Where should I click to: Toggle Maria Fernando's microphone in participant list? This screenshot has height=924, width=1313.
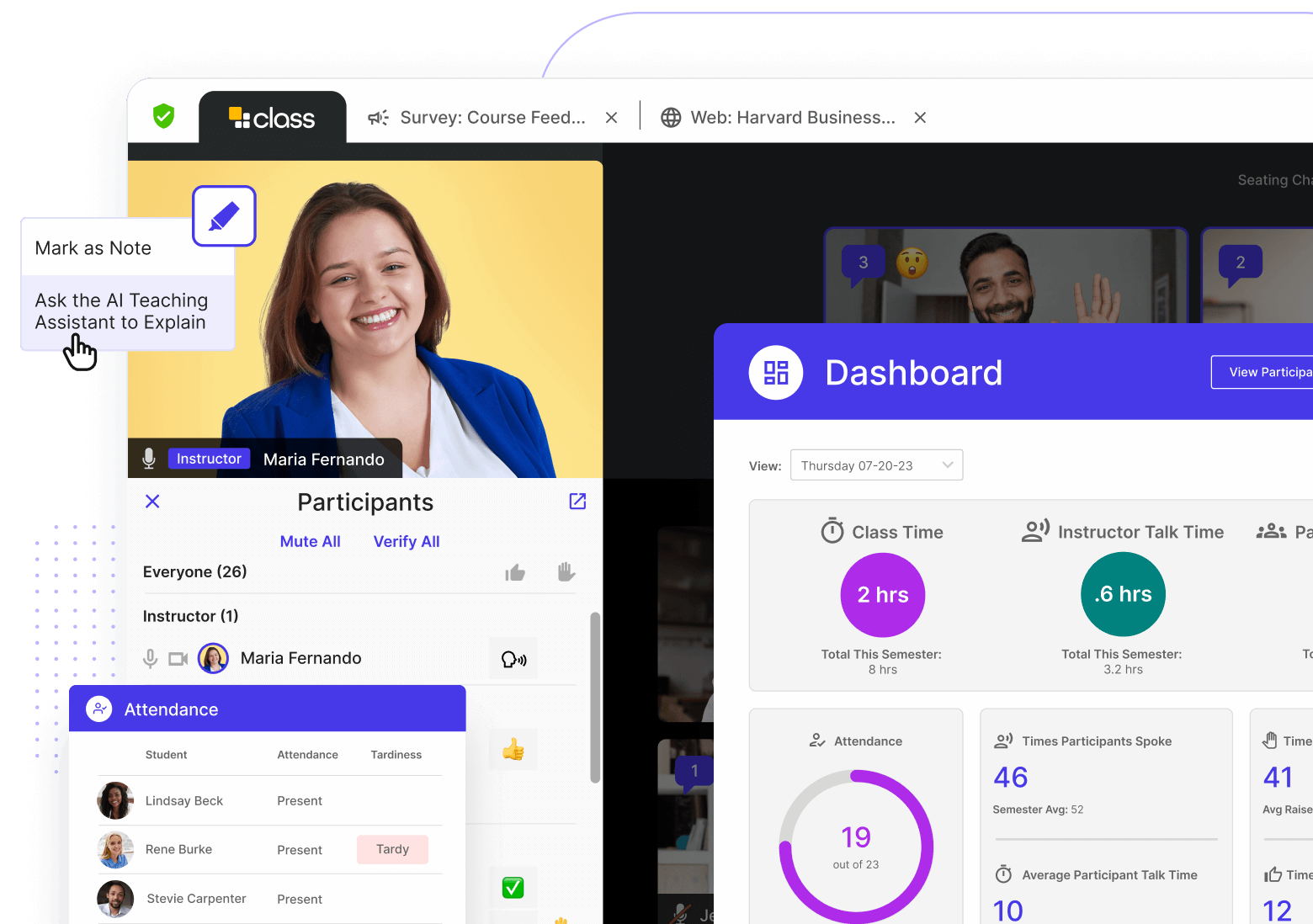pyautogui.click(x=151, y=659)
